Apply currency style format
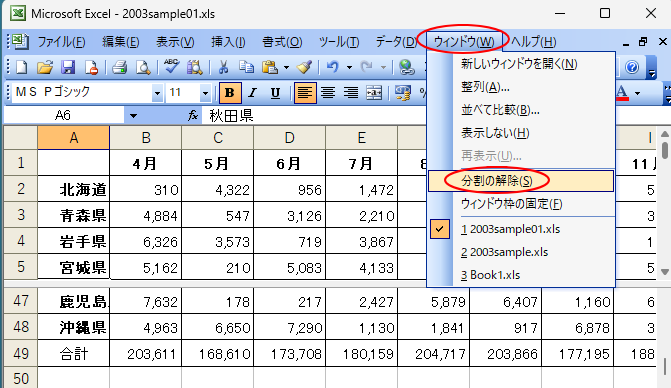 [403, 92]
